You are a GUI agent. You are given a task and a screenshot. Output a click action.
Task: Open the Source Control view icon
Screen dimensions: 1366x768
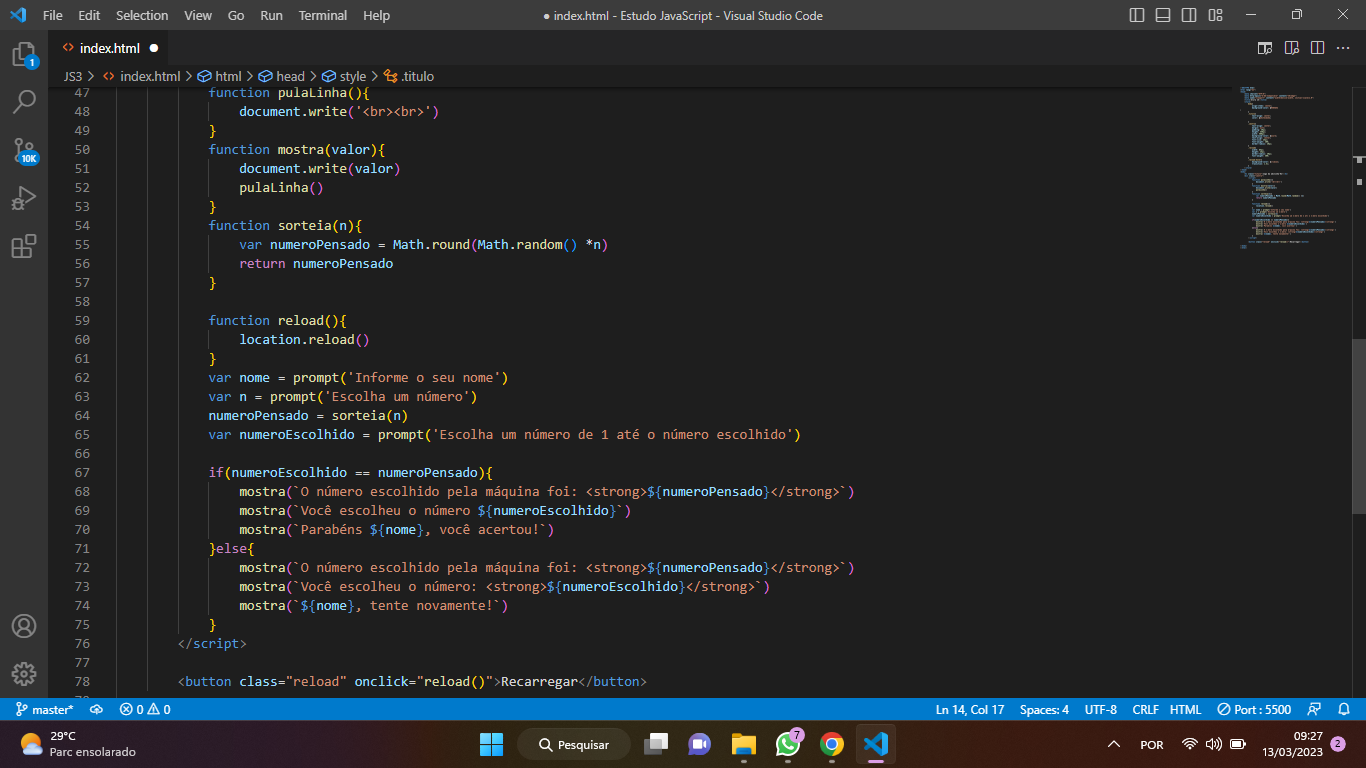[x=24, y=151]
